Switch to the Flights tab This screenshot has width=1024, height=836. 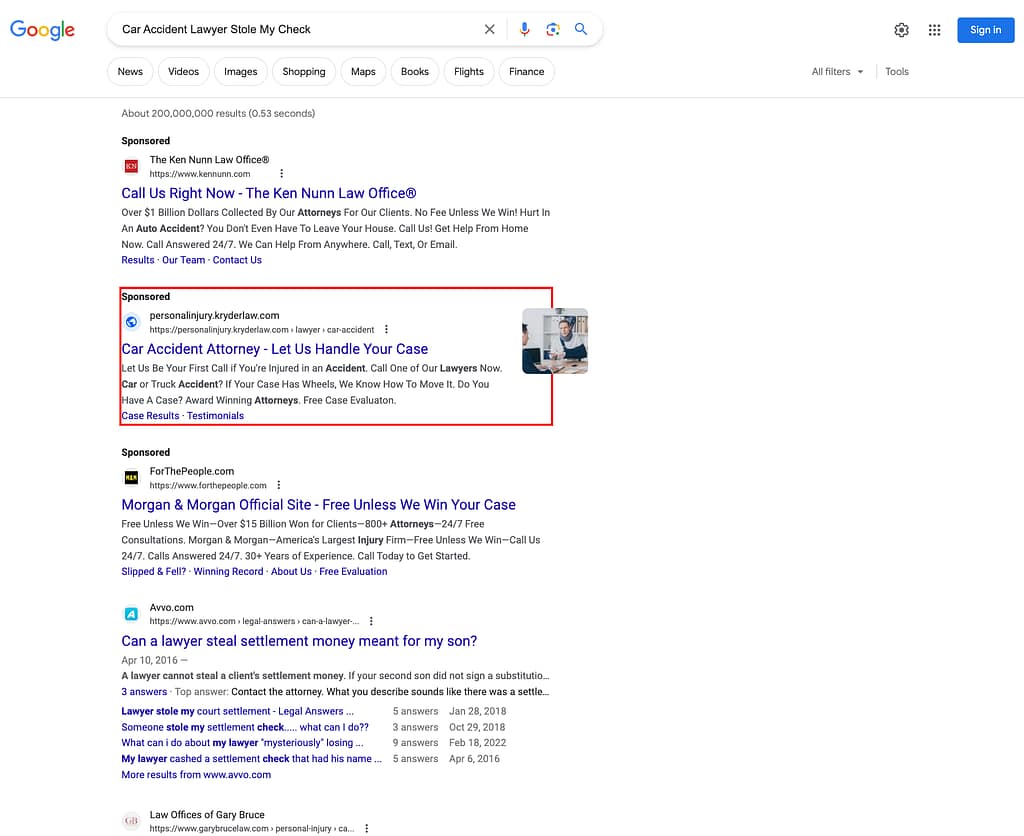tap(469, 72)
